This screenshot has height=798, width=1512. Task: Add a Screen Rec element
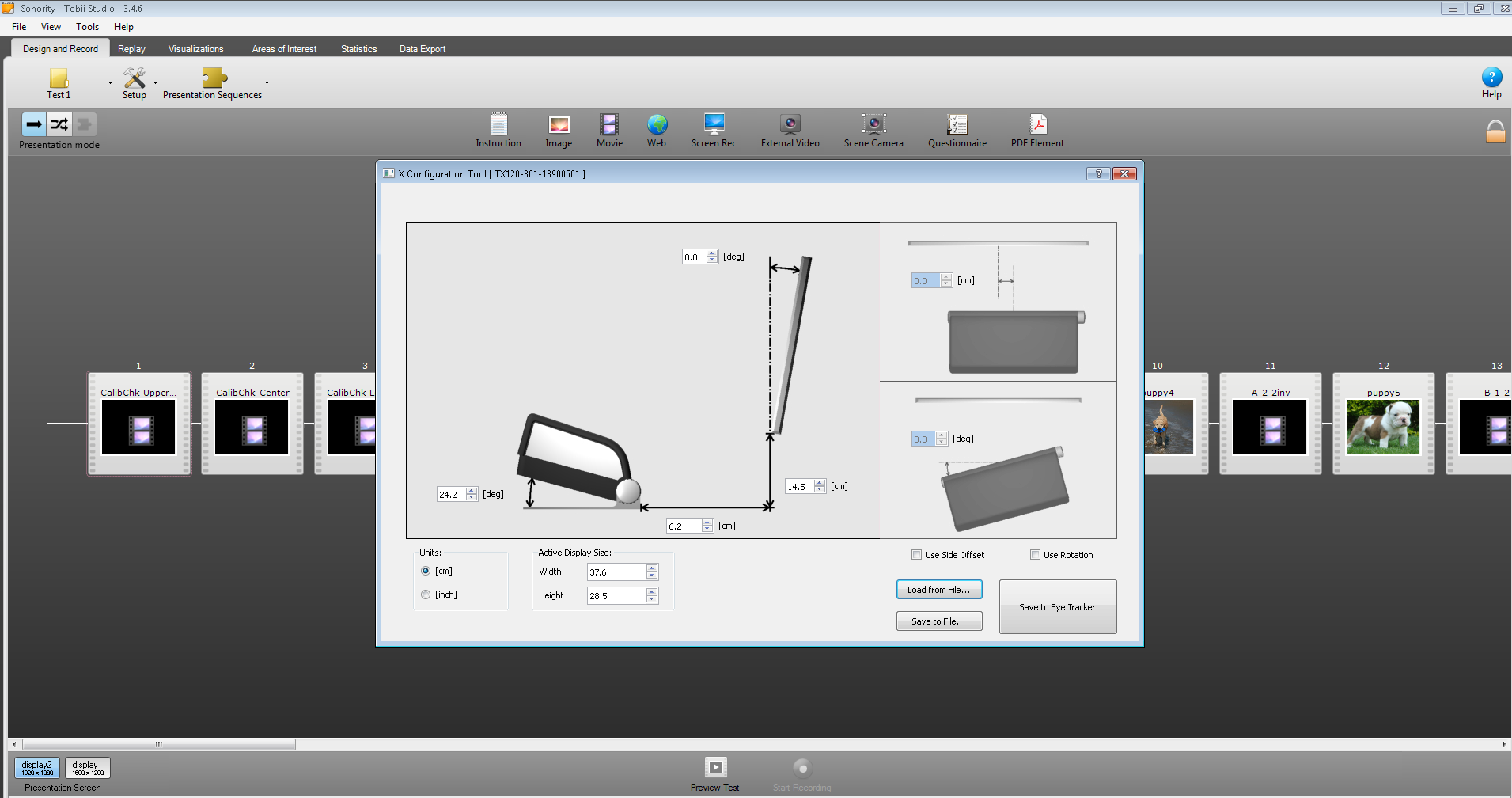[714, 125]
